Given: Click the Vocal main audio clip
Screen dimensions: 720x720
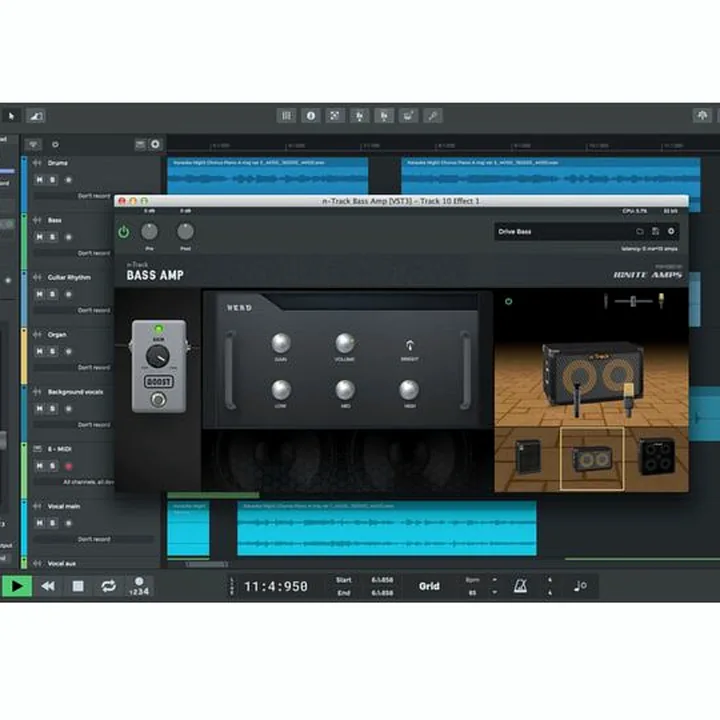Looking at the screenshot, I should 387,528.
